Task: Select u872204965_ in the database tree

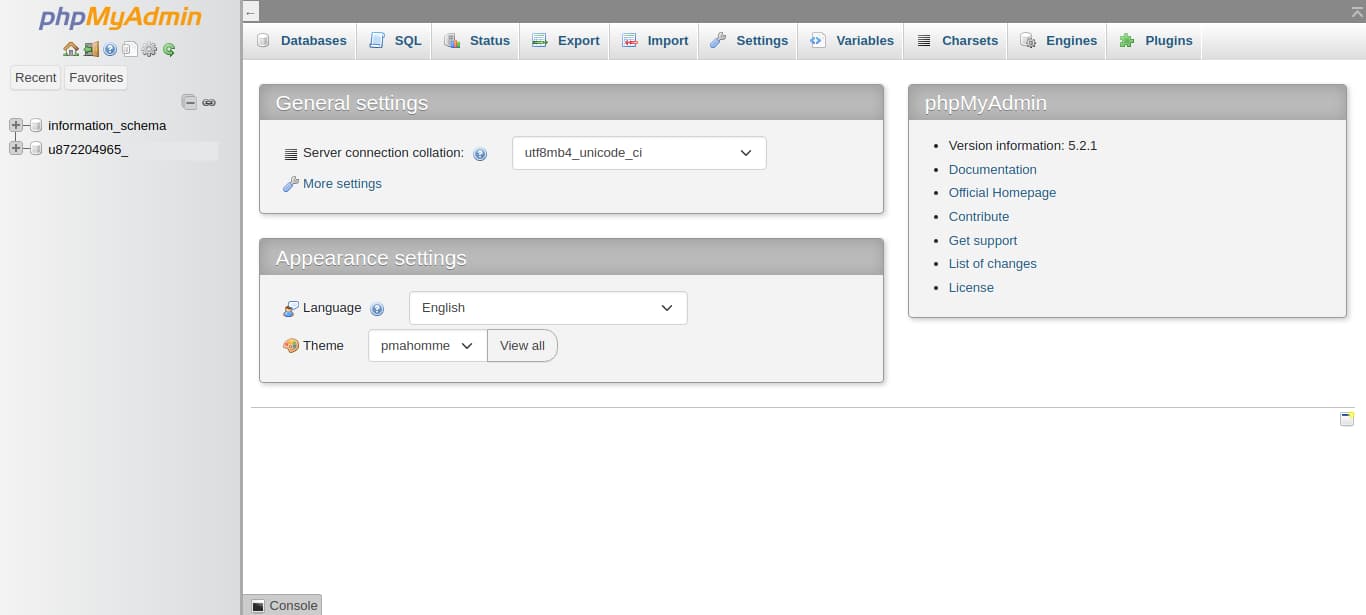Action: 88,150
